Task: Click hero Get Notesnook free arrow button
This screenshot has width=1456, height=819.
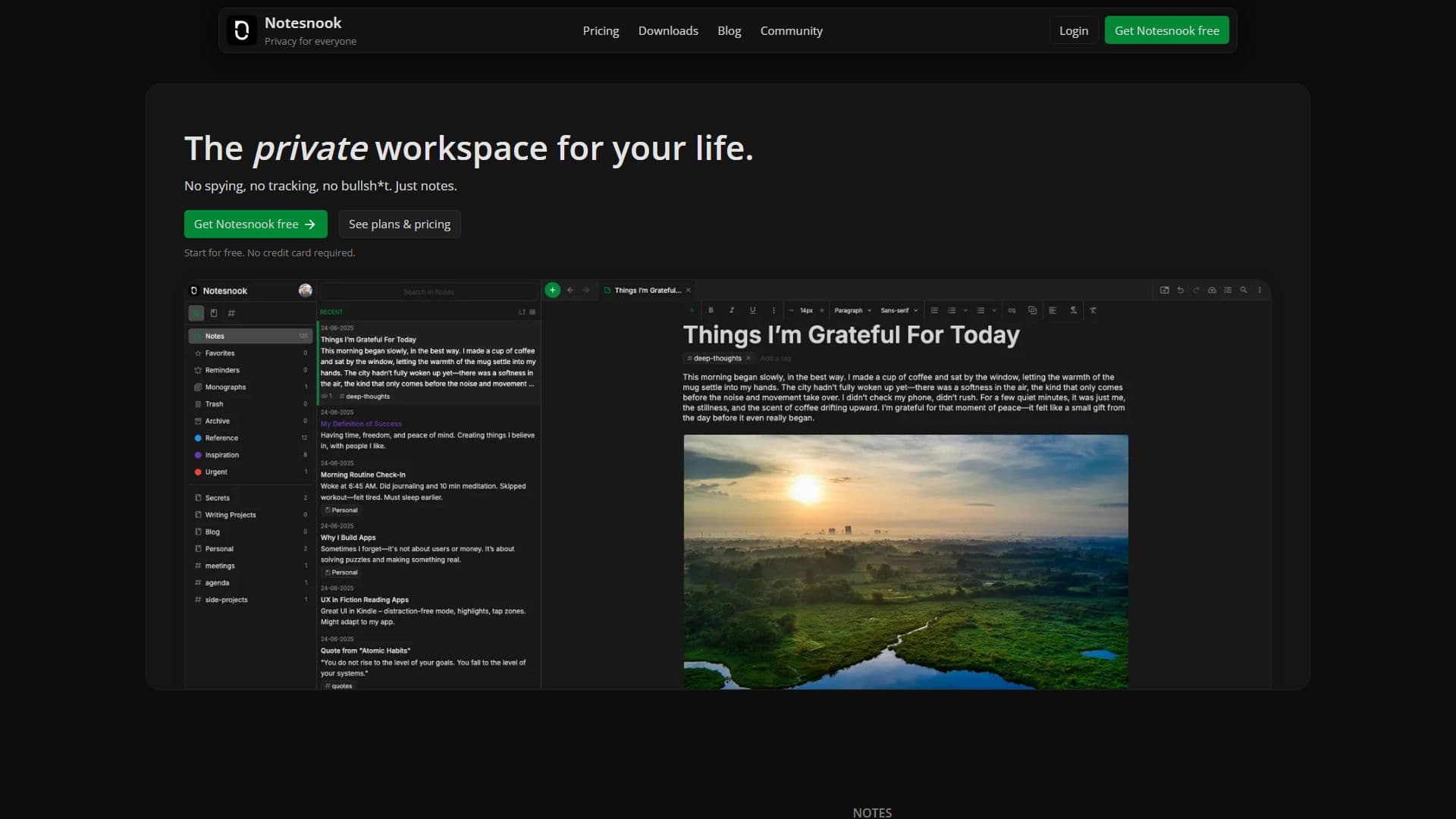Action: coord(256,224)
